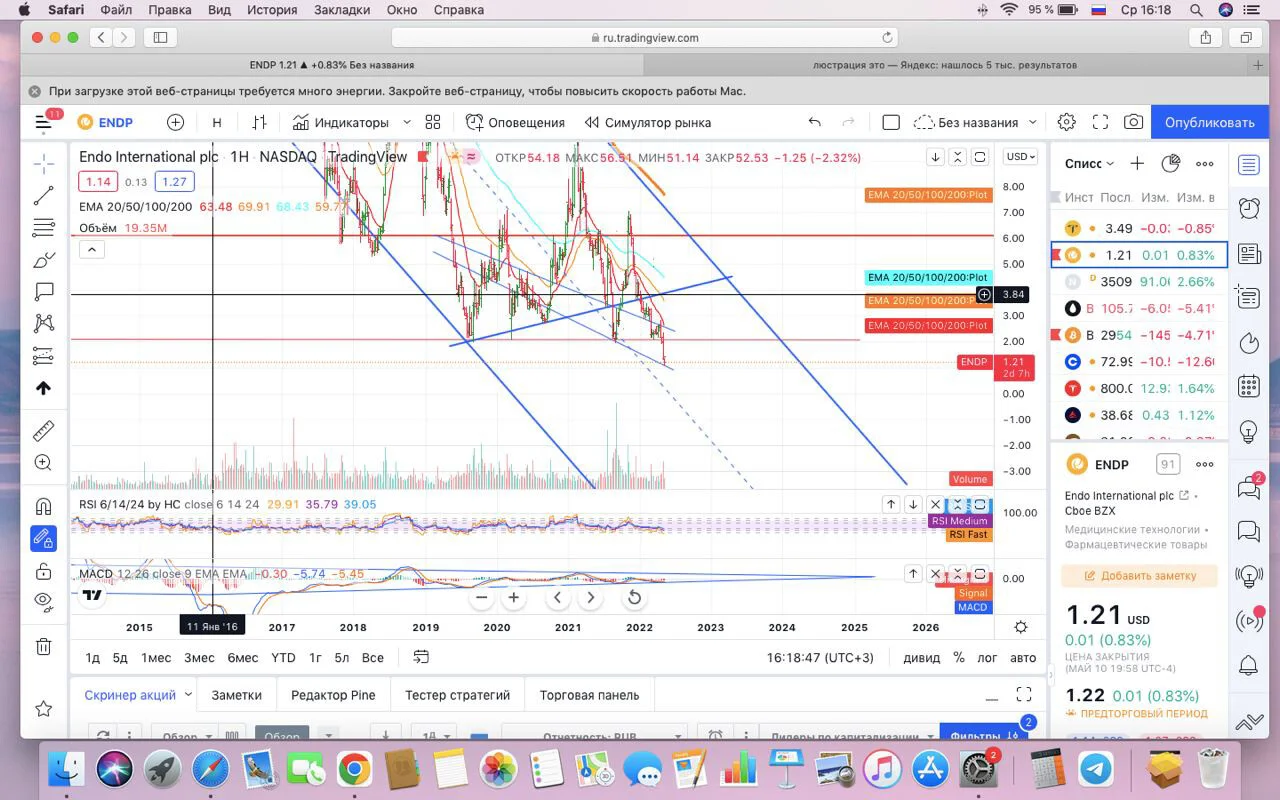Open the notifications bell panel
Image resolution: width=1280 pixels, height=800 pixels.
1248,665
